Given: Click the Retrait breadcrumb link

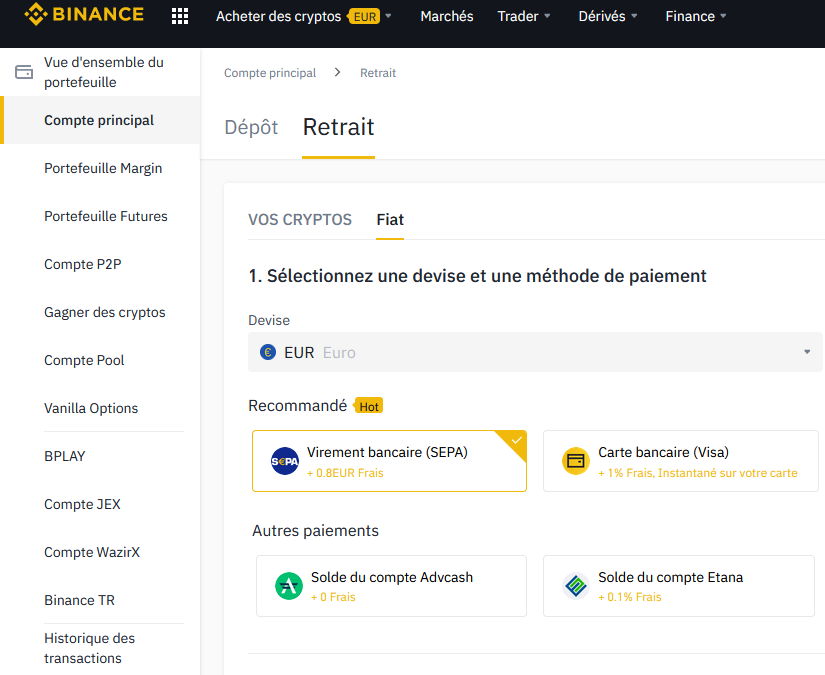Looking at the screenshot, I should click(378, 73).
